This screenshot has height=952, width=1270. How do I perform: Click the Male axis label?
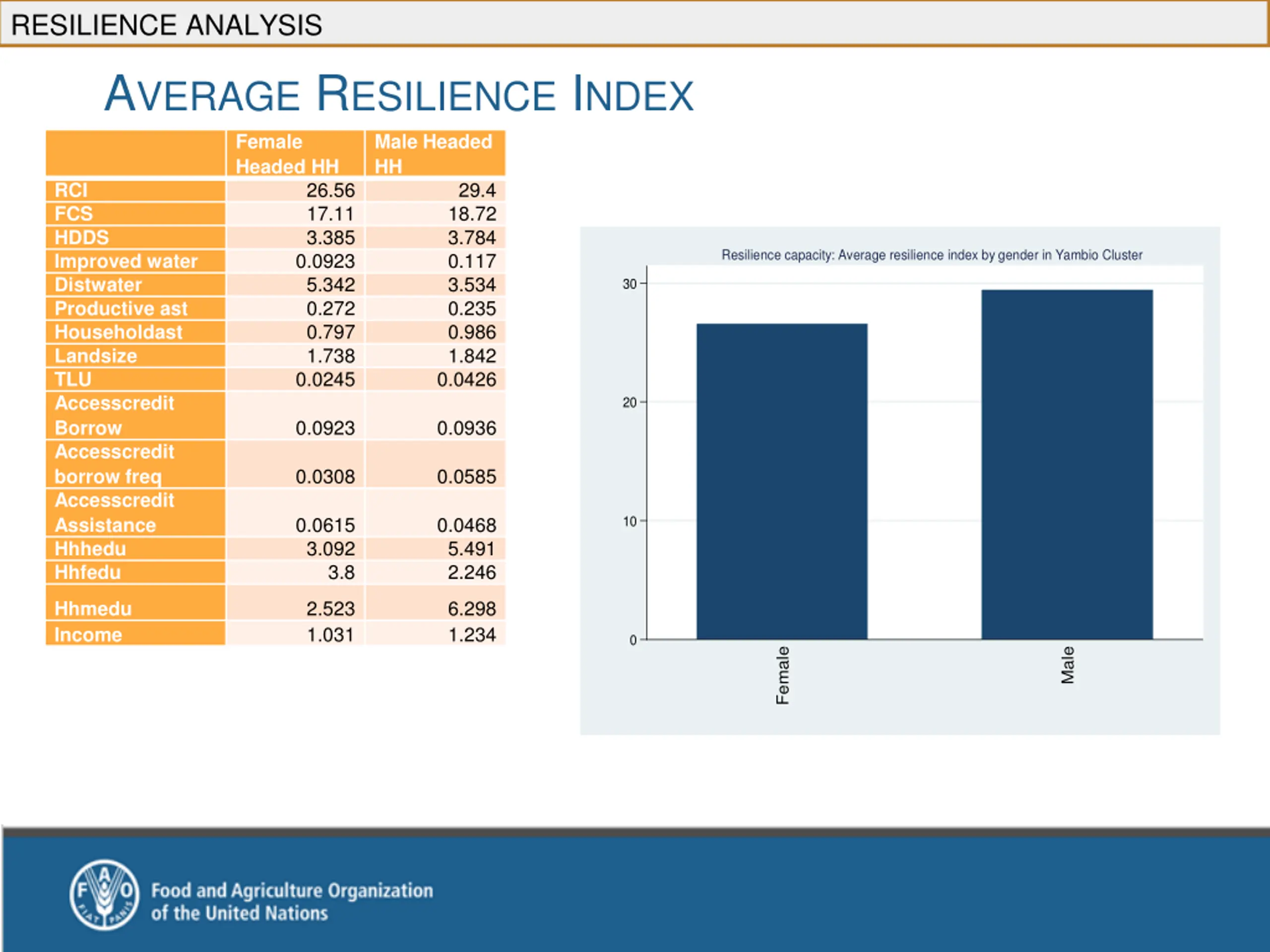click(x=1067, y=665)
